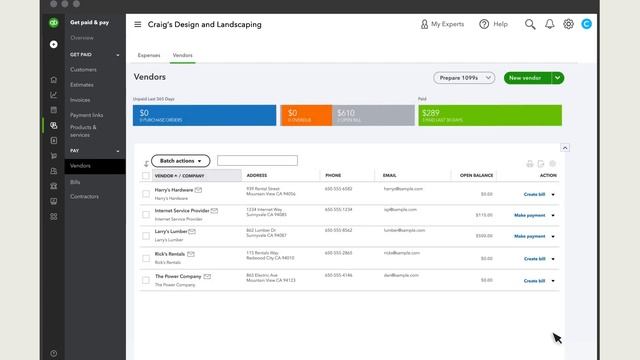The image size is (640, 360).
Task: Click the Get paid & pay rail icon
Action: 53,125
